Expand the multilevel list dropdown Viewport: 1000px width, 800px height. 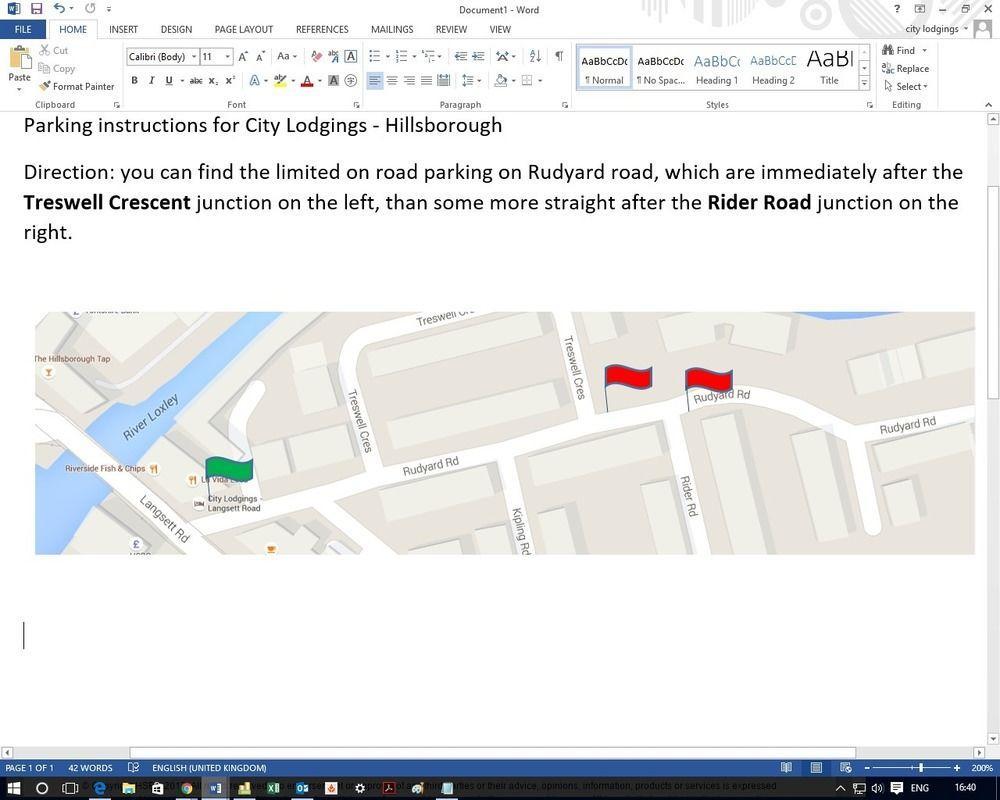[439, 57]
